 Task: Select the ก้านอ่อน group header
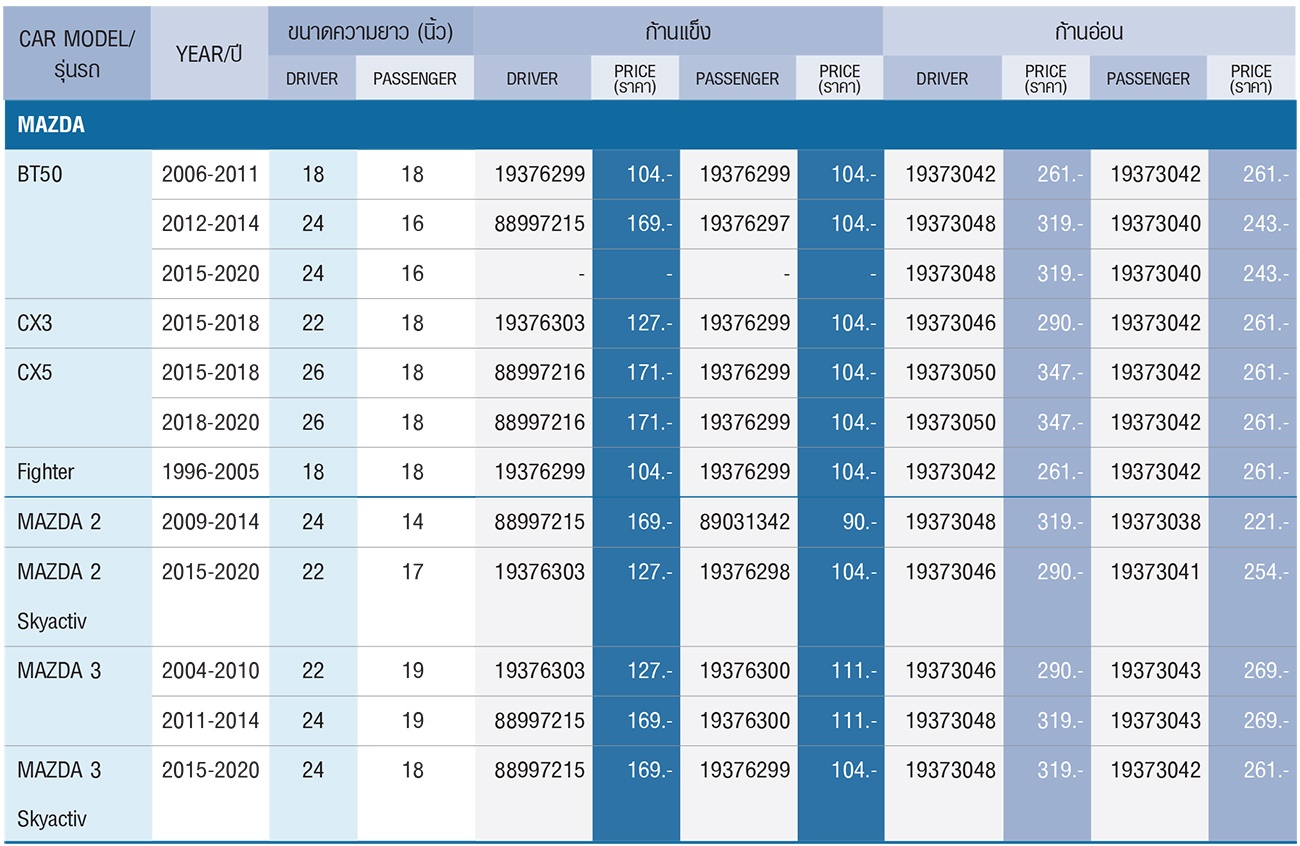pyautogui.click(x=1089, y=31)
